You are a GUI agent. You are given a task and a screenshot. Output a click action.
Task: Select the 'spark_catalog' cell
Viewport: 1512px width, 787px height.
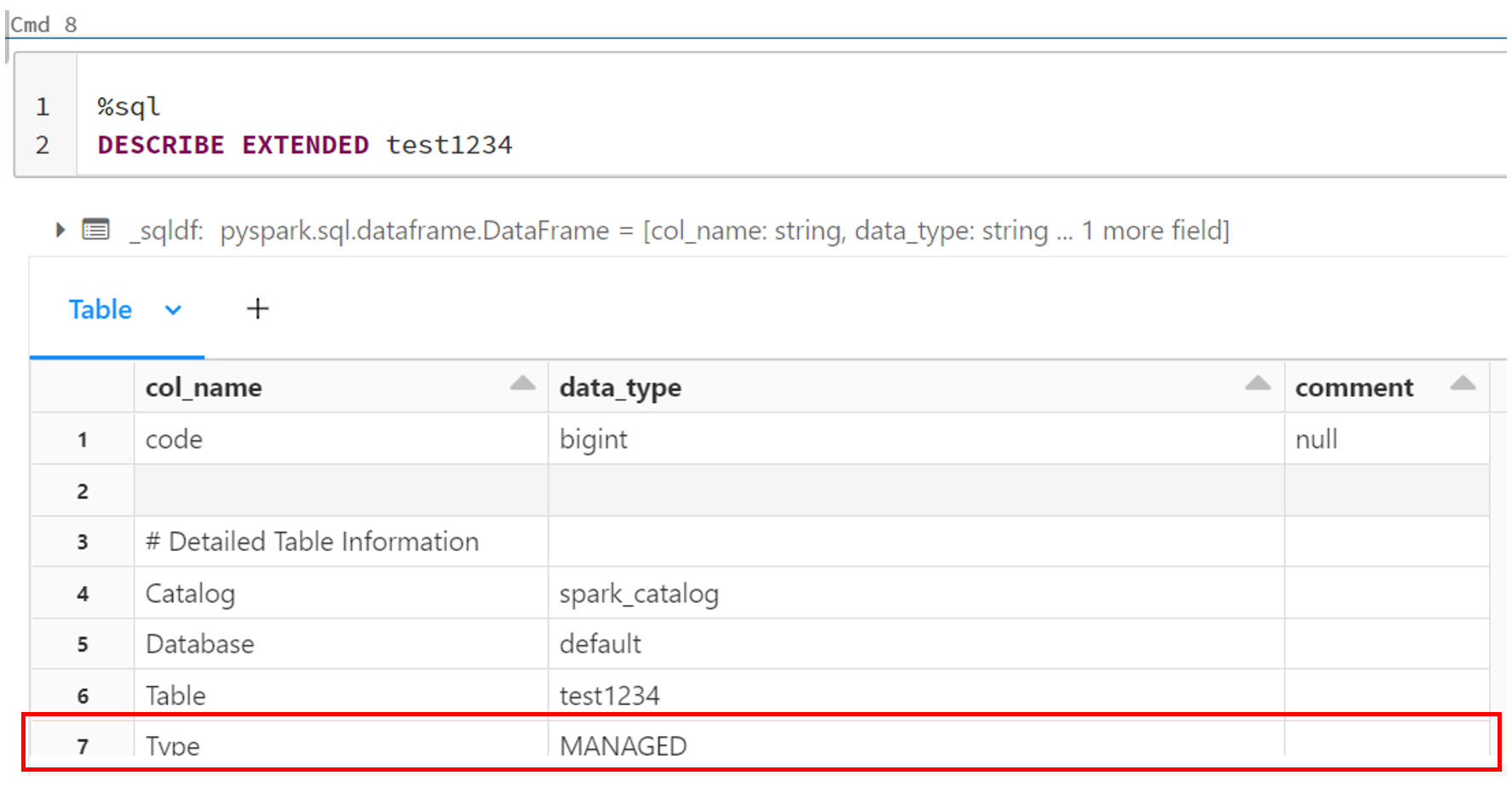pyautogui.click(x=917, y=593)
